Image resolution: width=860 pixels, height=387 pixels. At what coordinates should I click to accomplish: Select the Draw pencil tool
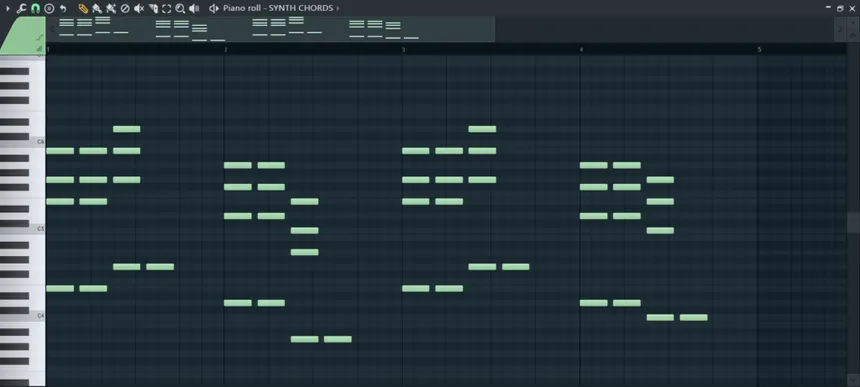tap(83, 9)
